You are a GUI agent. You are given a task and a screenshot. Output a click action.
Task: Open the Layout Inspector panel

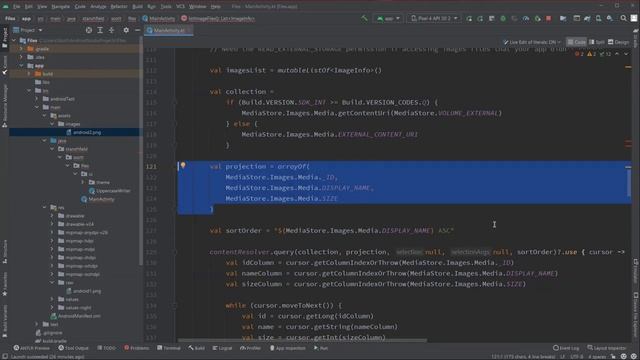(607, 348)
